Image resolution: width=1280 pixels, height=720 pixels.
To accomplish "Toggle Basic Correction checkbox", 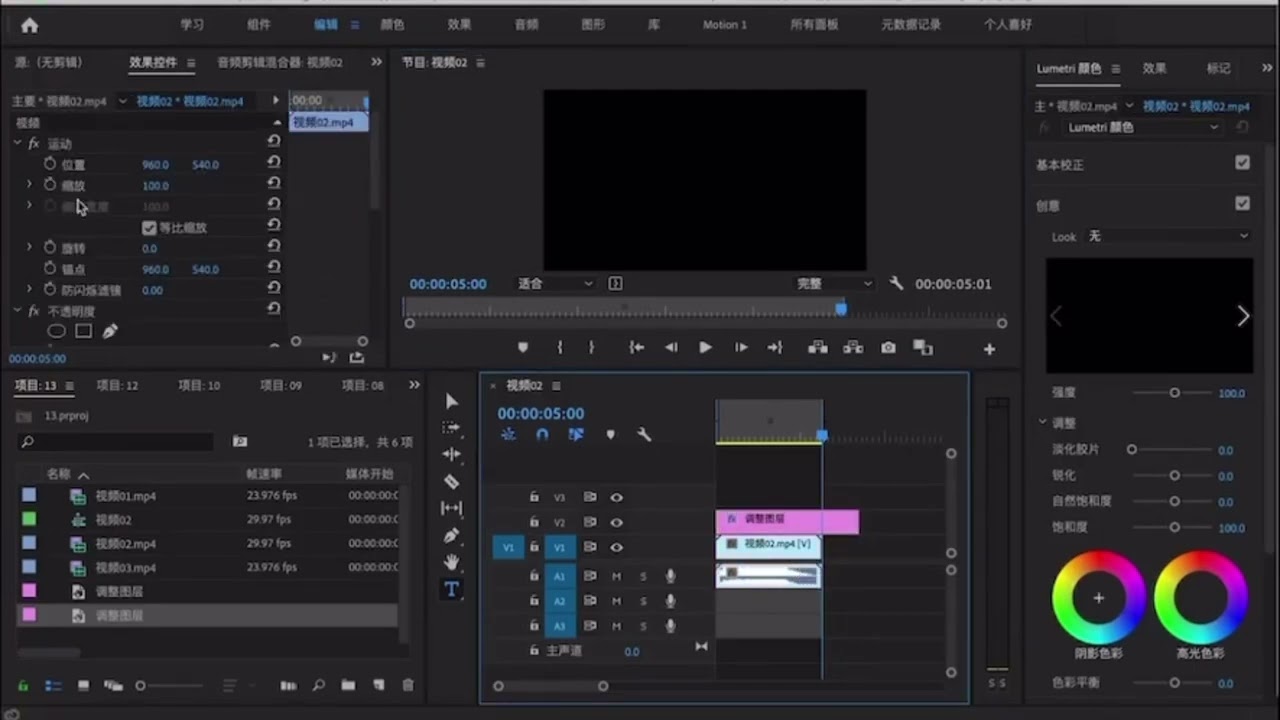I will click(x=1242, y=163).
